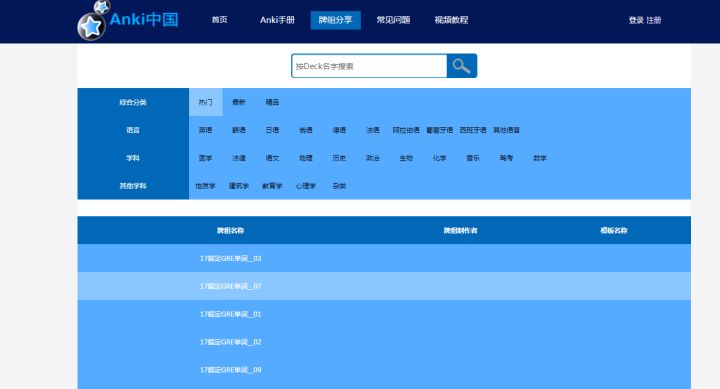
Task: Open the deck ending GRE单词_02
Action: (231, 342)
